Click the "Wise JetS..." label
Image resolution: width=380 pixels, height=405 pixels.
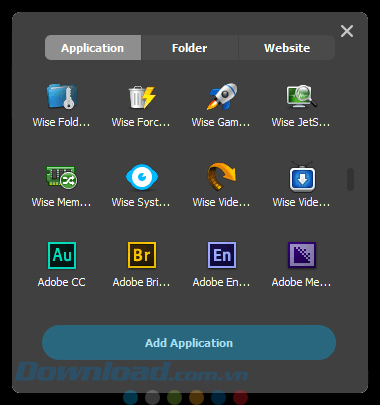(x=301, y=122)
